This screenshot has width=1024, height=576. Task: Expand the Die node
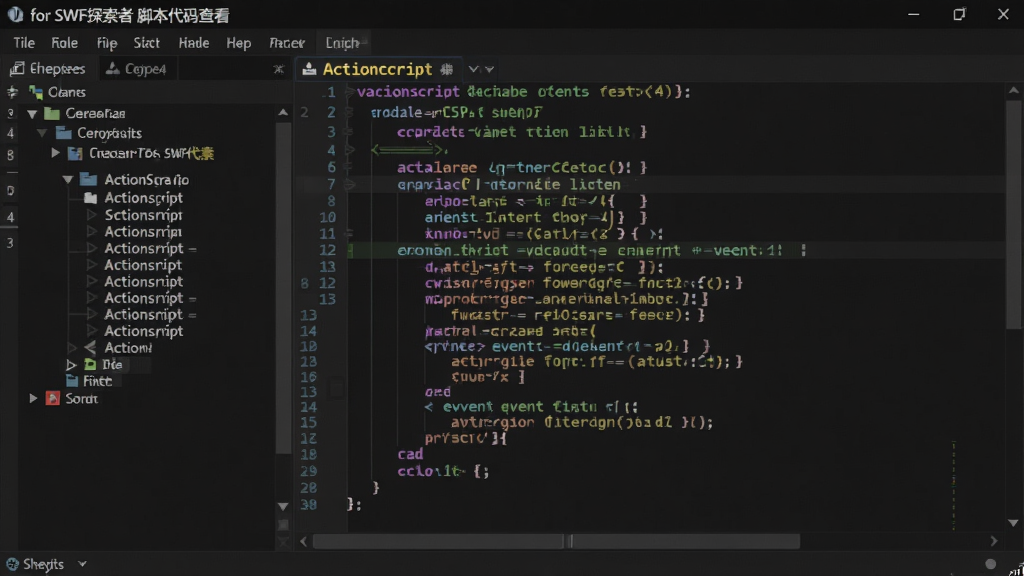tap(71, 365)
